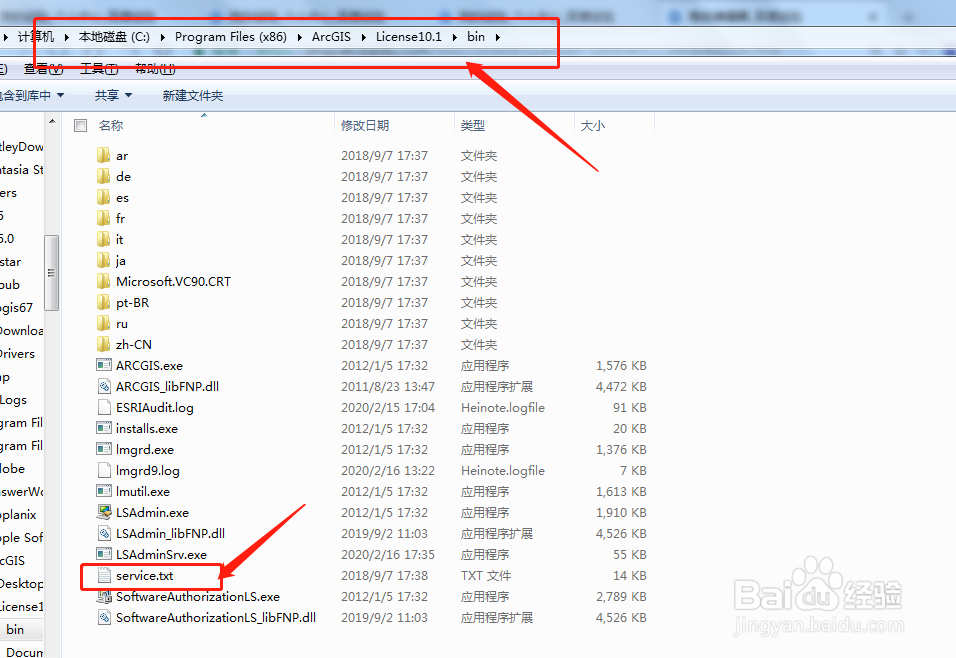The image size is (956, 658).
Task: Click the de folder icon
Action: 104,176
